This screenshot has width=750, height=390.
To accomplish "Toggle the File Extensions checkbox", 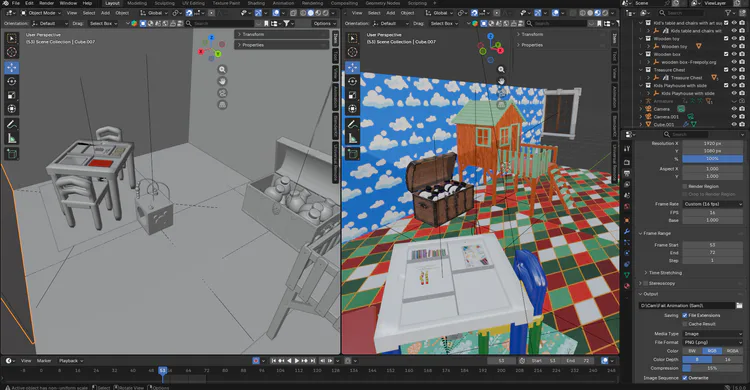I will 685,315.
